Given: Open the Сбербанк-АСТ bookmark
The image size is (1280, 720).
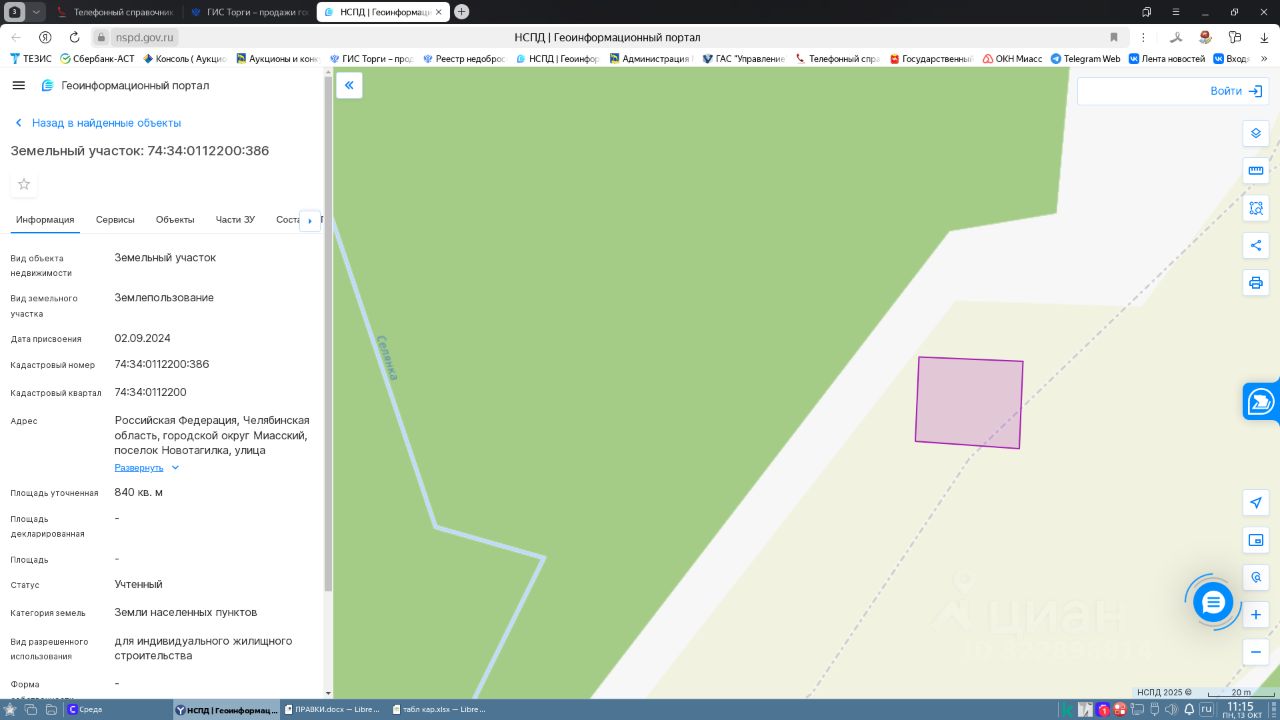Looking at the screenshot, I should coord(97,59).
